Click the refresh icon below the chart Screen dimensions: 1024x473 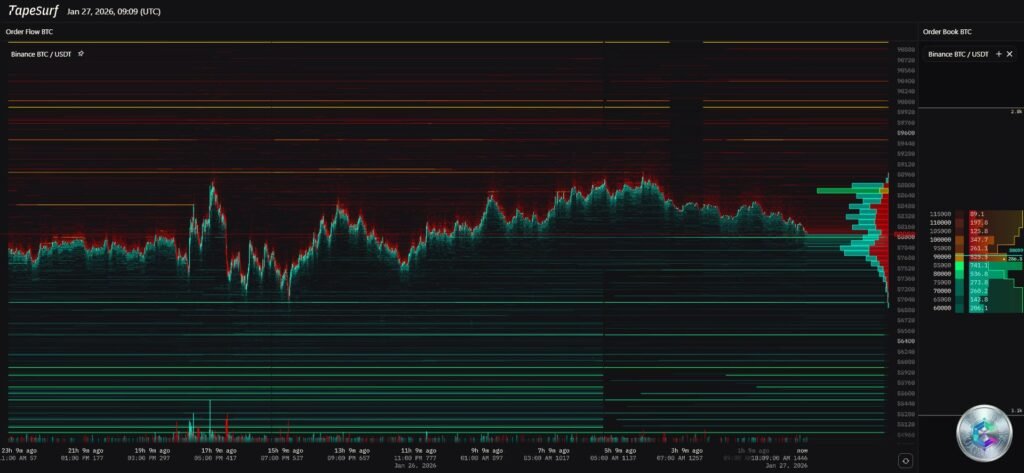[904, 460]
